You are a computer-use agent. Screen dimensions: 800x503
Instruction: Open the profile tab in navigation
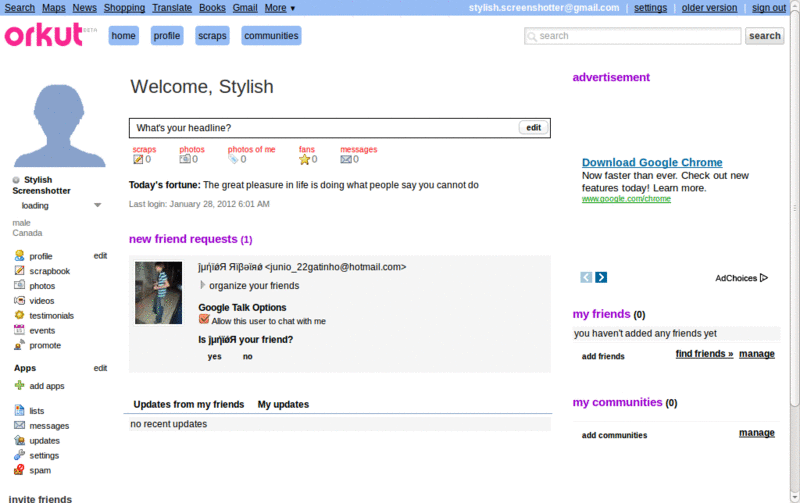[x=167, y=36]
